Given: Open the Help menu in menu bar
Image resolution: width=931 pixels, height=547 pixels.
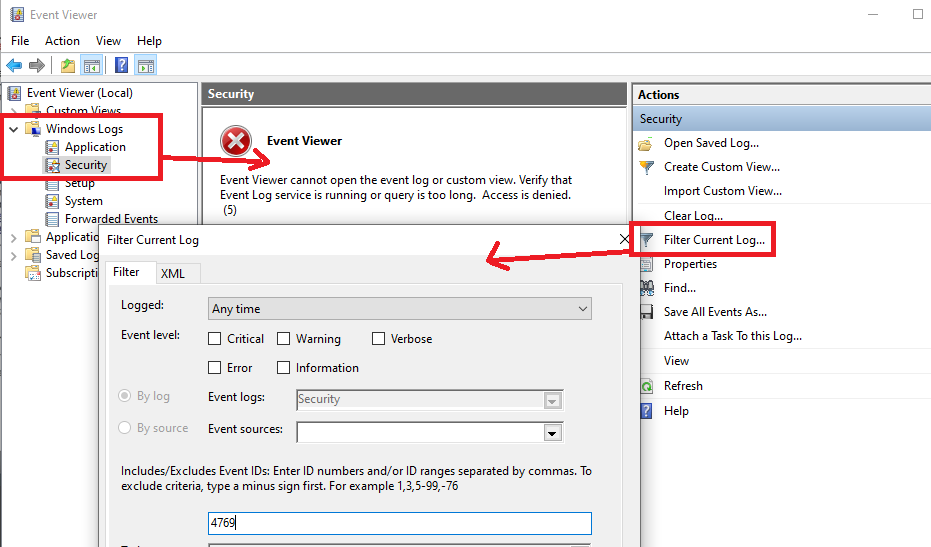Looking at the screenshot, I should (149, 40).
